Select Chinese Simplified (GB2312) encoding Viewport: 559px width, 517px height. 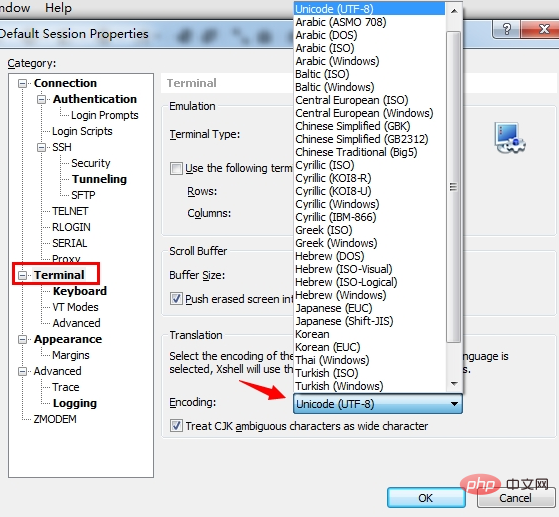coord(361,139)
